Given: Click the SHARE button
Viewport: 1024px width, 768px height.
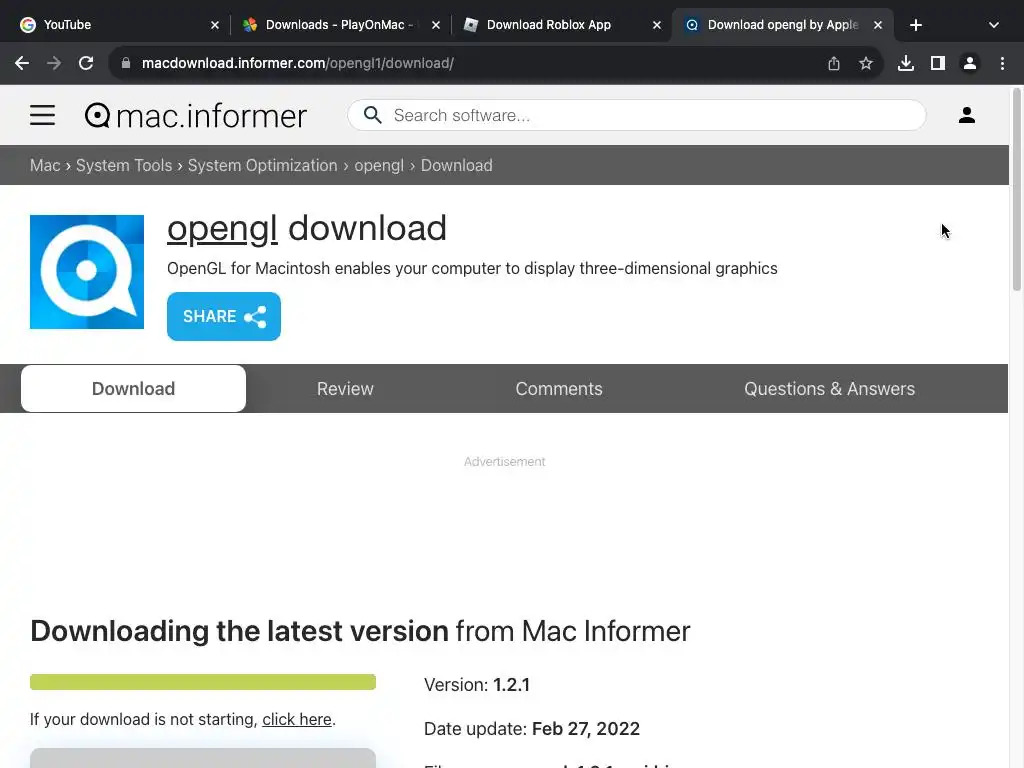Looking at the screenshot, I should click(224, 316).
